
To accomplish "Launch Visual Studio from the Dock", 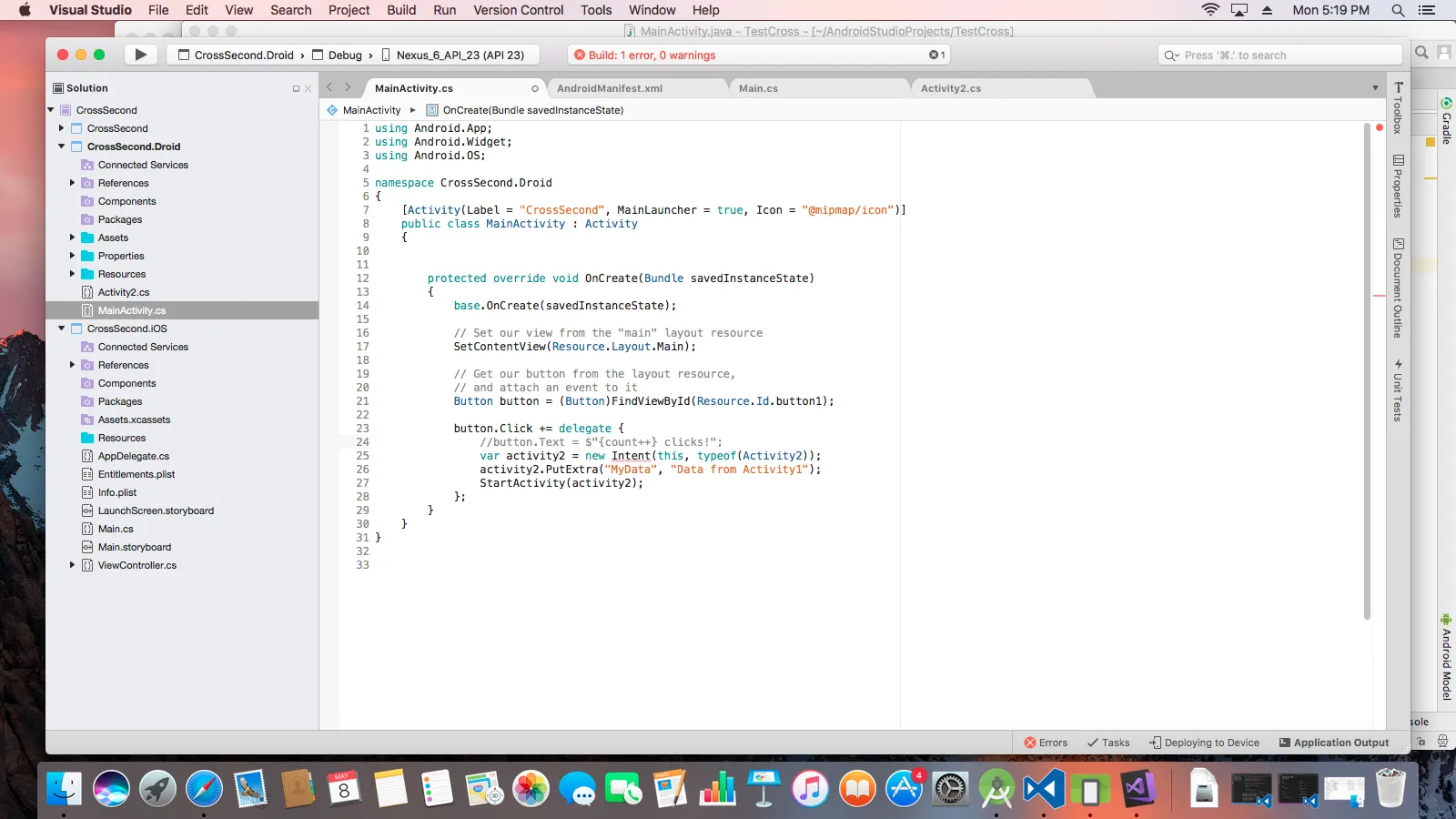I will click(1137, 788).
